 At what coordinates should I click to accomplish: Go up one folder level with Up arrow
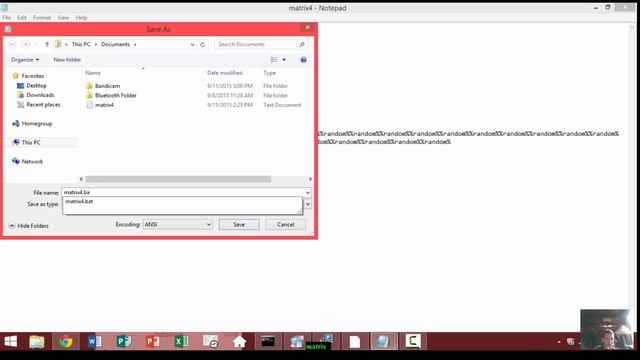tap(47, 44)
